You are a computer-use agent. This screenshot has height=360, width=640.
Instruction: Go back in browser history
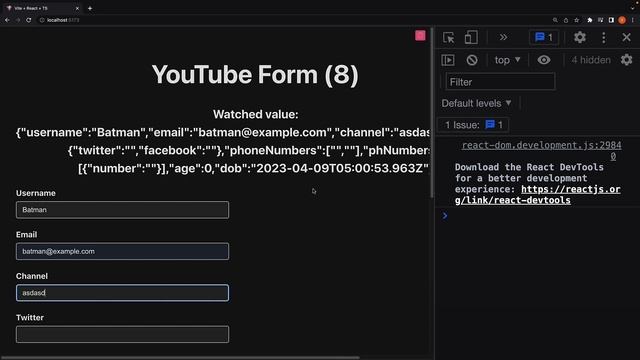coord(7,20)
